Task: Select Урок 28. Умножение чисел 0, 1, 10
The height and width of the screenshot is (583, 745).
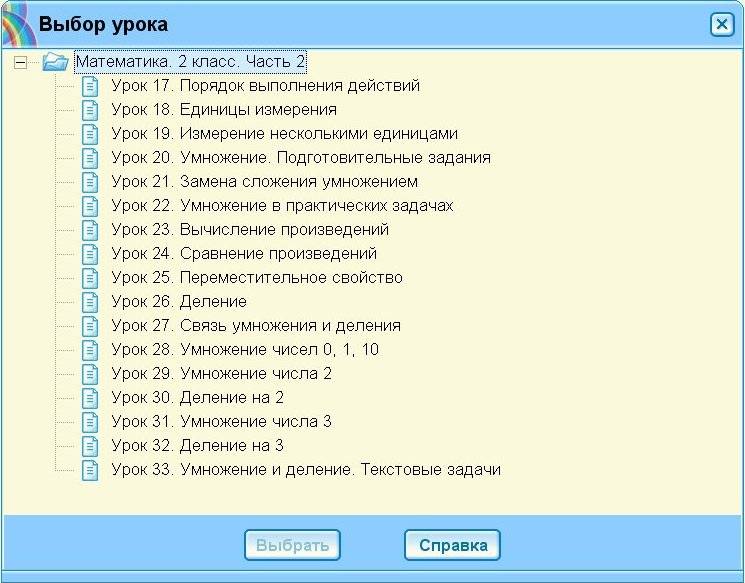Action: point(245,350)
